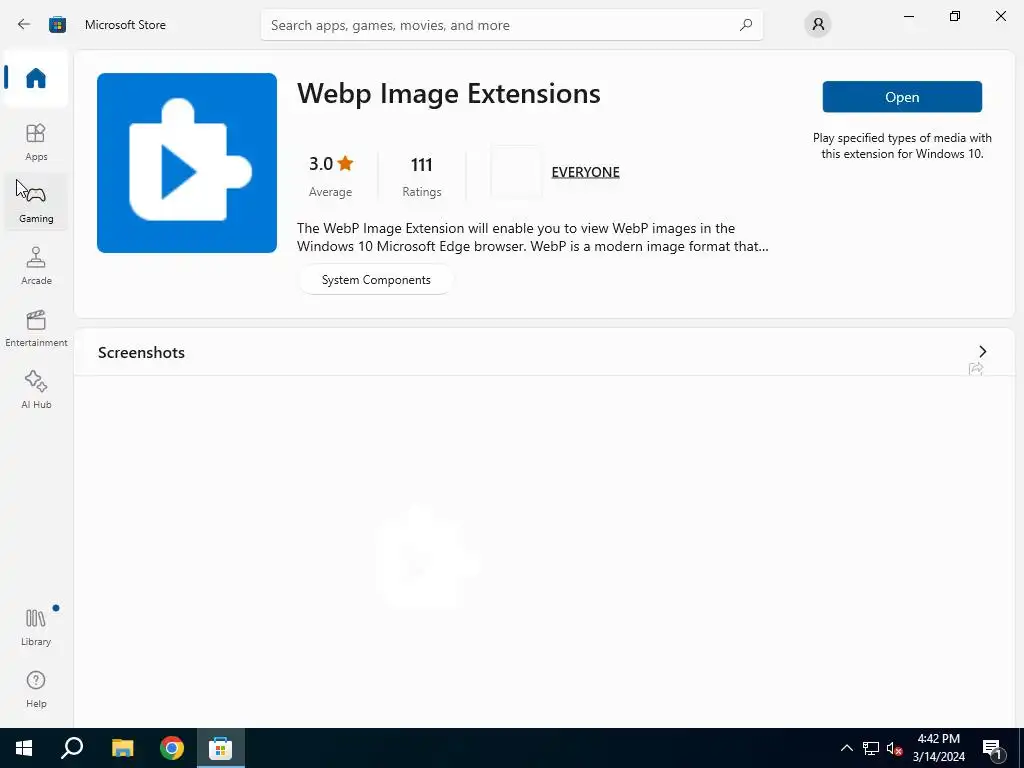Focus the Search apps, games, movies field
Image resolution: width=1024 pixels, height=768 pixels.
[511, 25]
